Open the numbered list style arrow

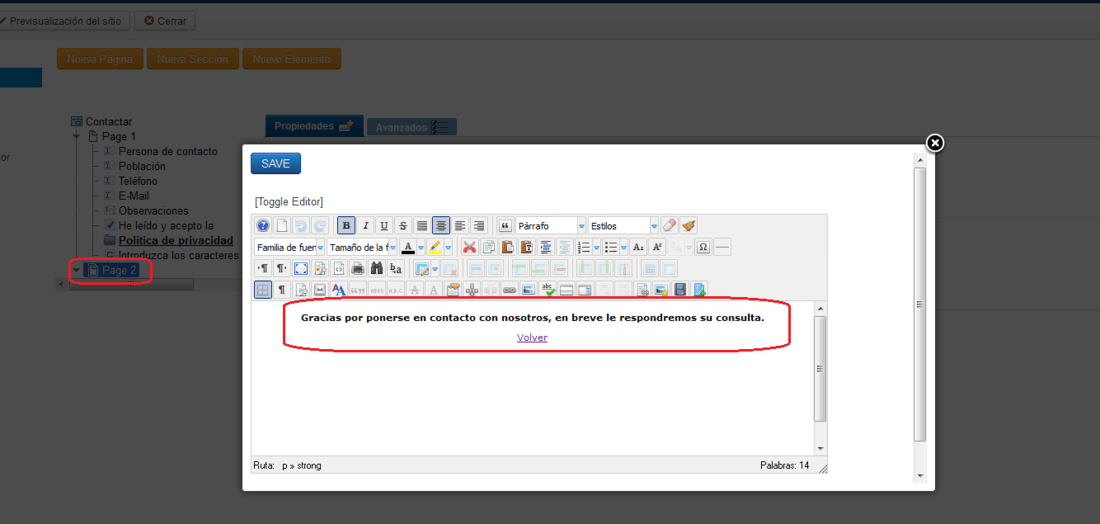coord(596,248)
